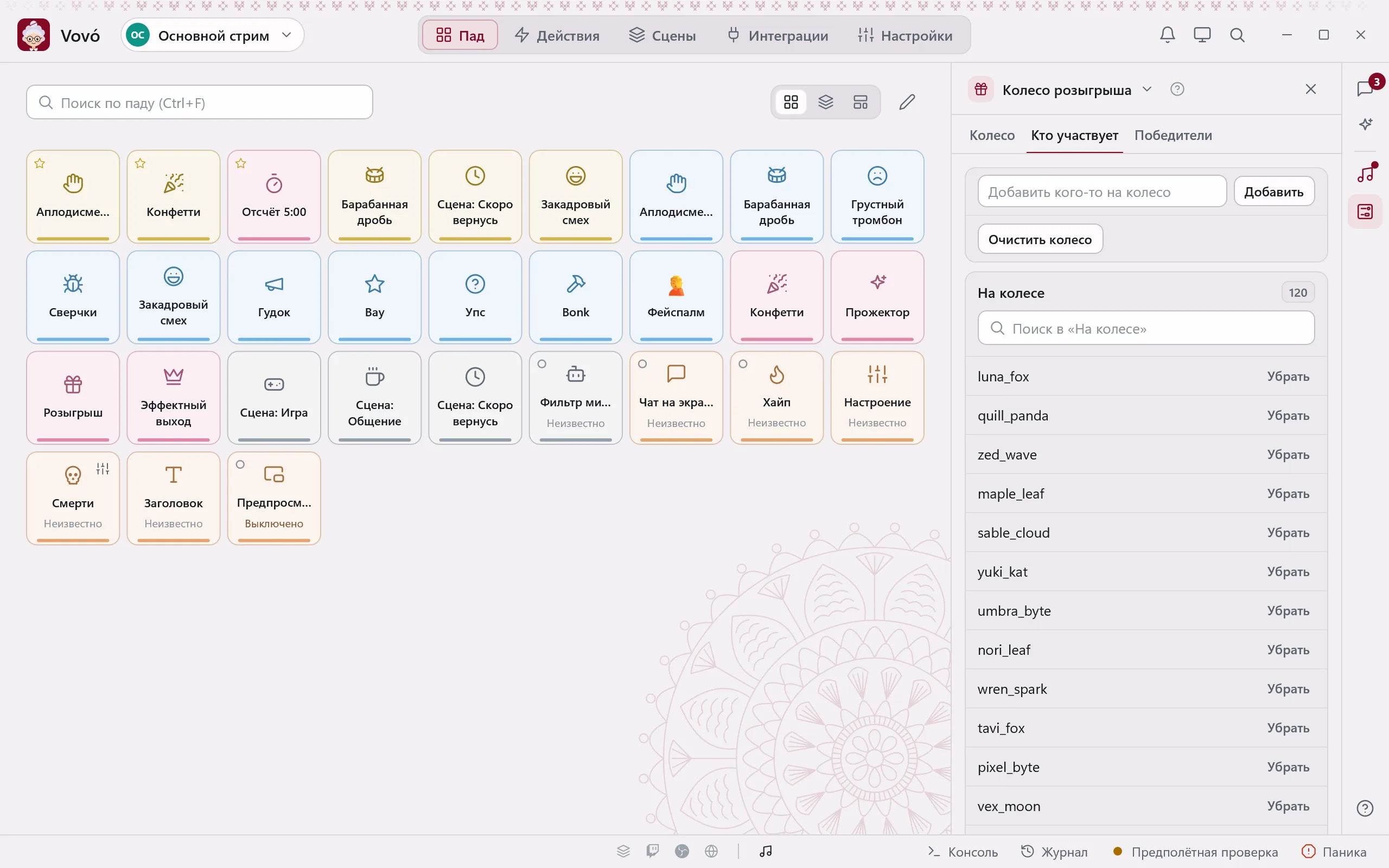The height and width of the screenshot is (868, 1389).
Task: Toggle the Хайп tile
Action: pyautogui.click(x=776, y=397)
